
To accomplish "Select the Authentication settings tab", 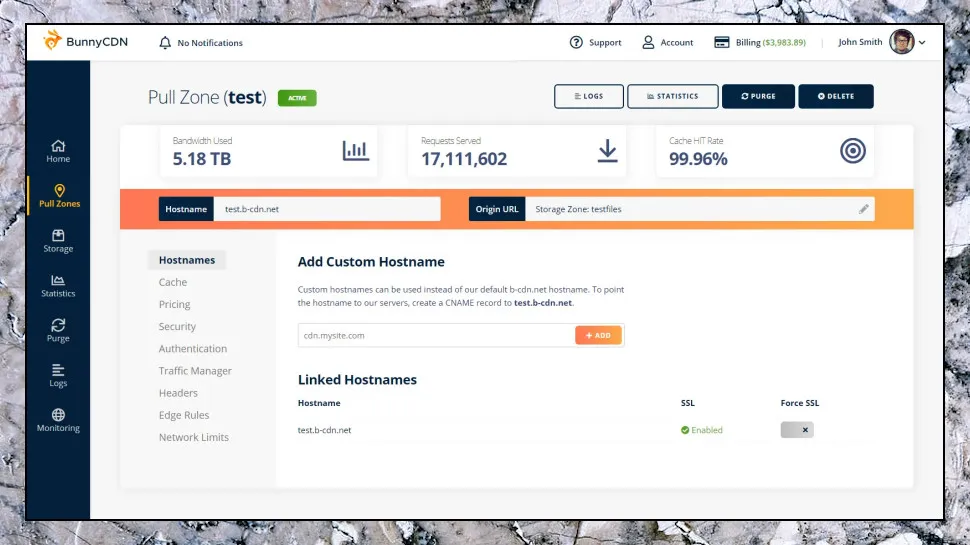I will click(x=192, y=348).
